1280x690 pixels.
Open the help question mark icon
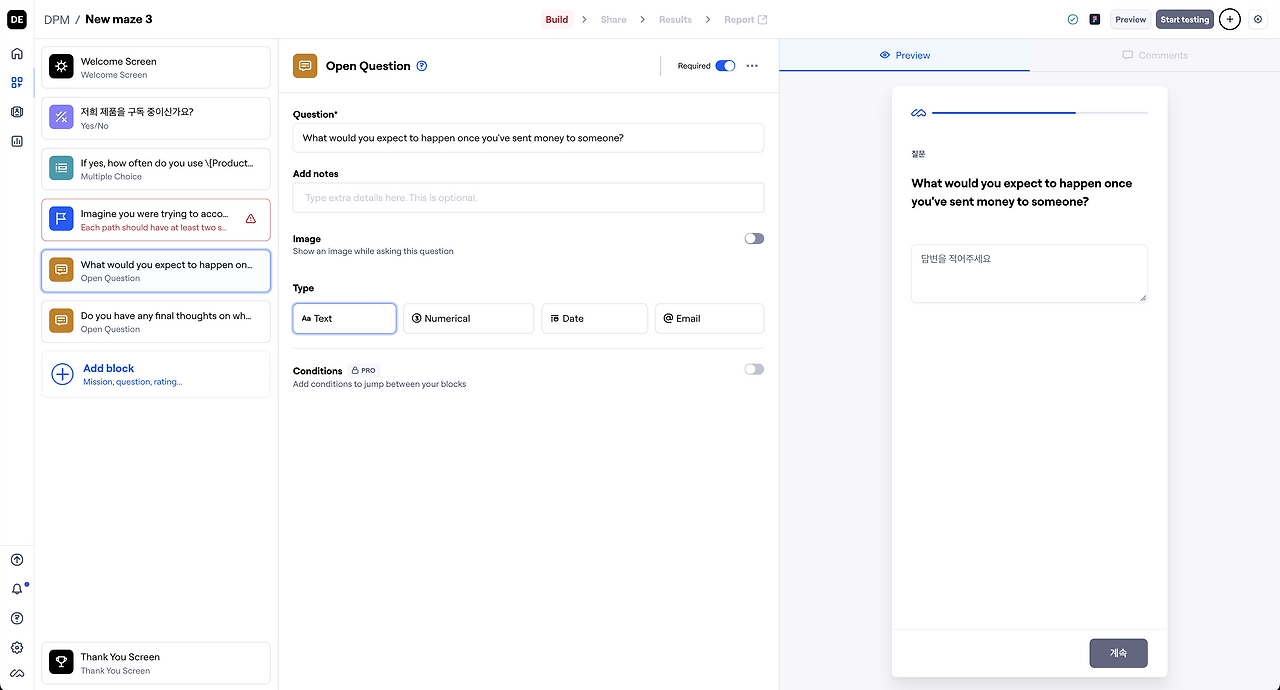[x=17, y=618]
